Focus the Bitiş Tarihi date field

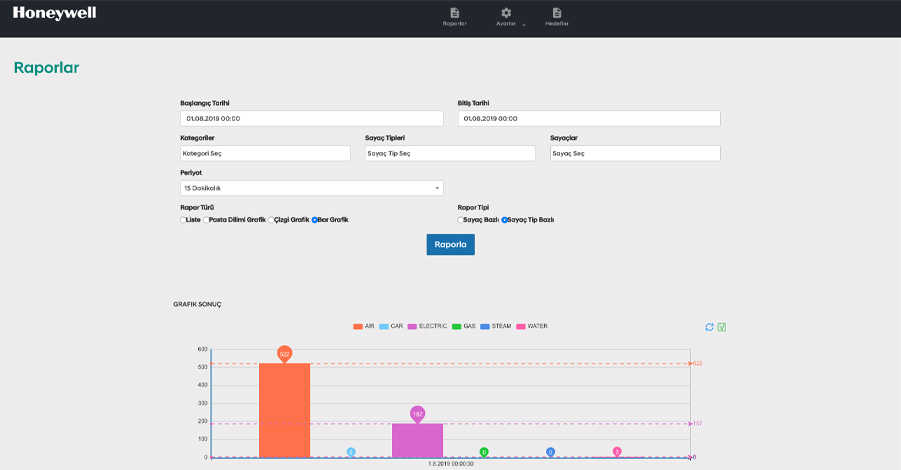click(x=589, y=118)
